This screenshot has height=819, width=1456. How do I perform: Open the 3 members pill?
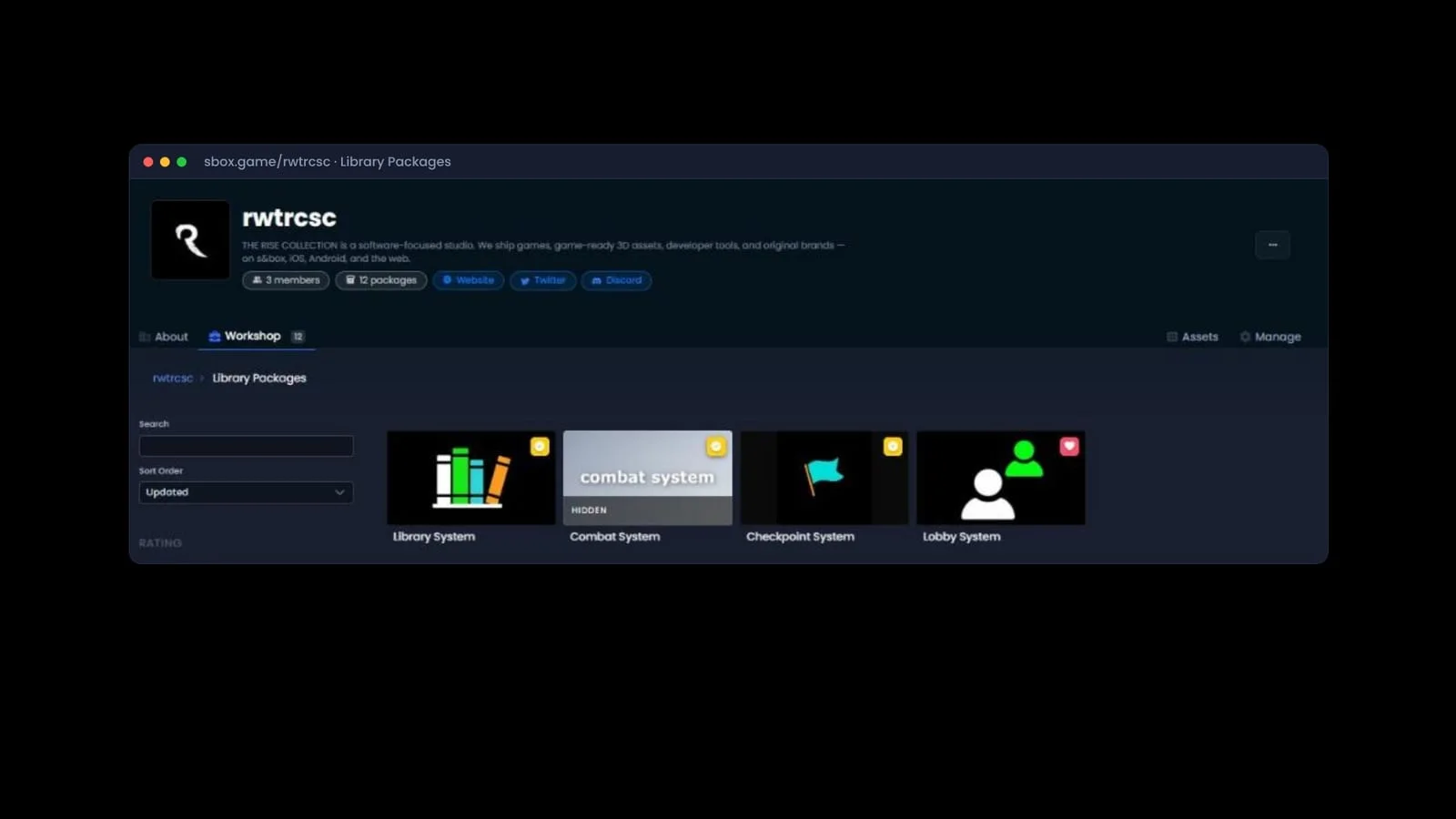[x=286, y=280]
